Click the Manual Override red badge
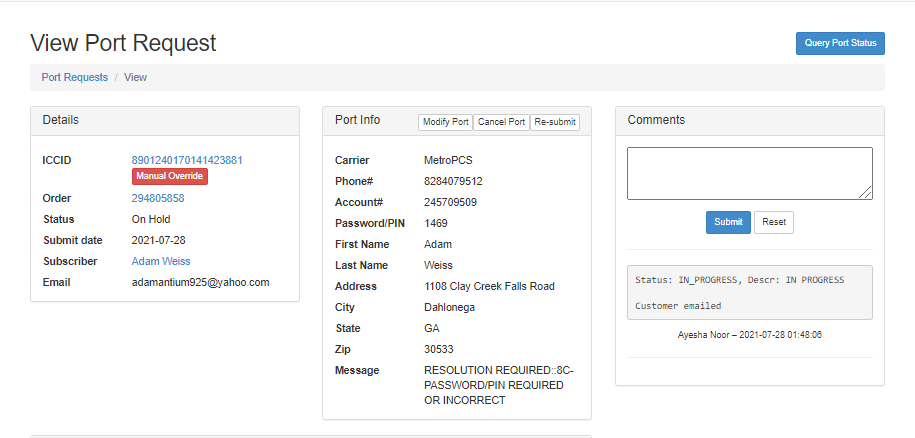This screenshot has height=438, width=915. click(x=169, y=176)
